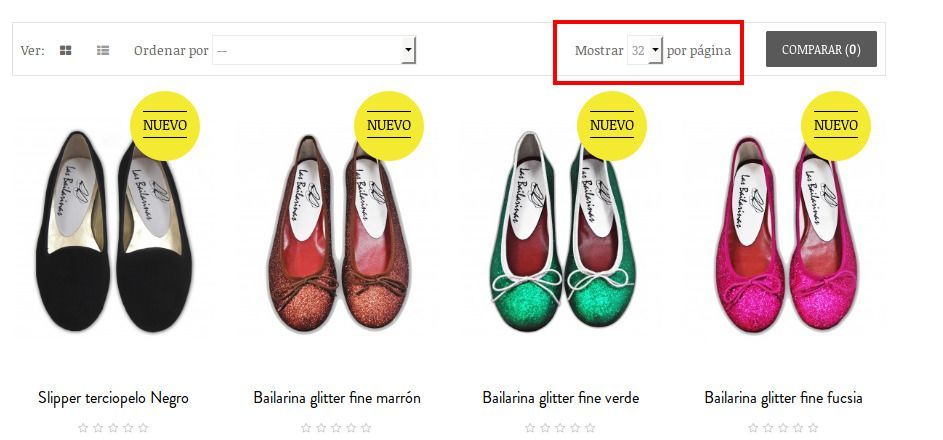Click the COMPARAR (0) button
The width and height of the screenshot is (943, 440).
coord(821,49)
